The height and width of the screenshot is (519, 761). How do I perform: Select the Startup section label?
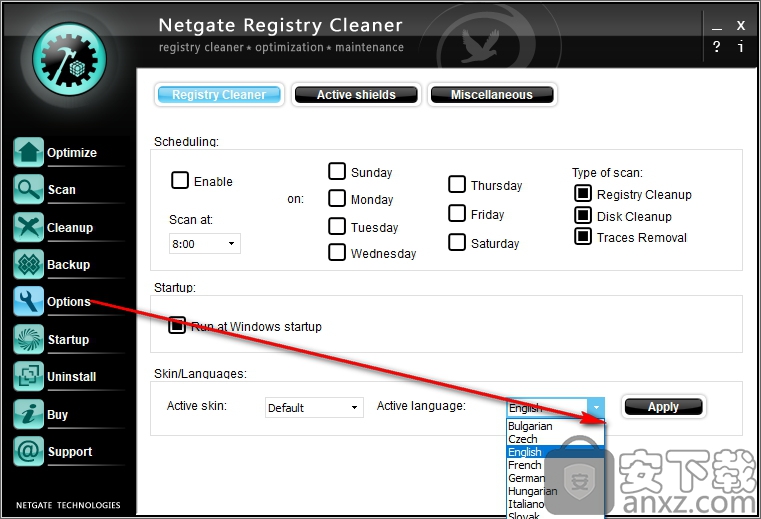coord(68,339)
